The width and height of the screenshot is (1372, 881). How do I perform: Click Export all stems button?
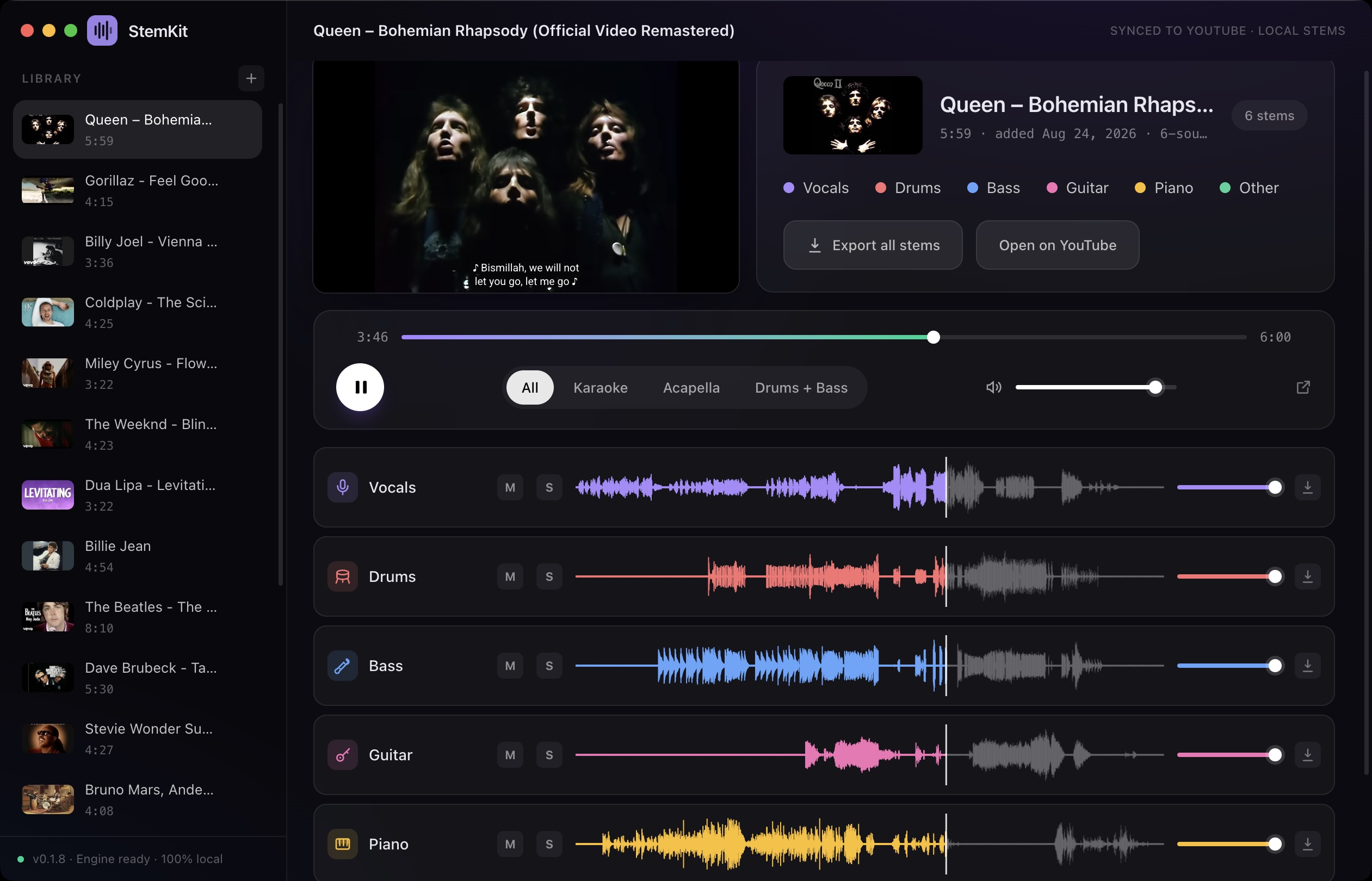tap(873, 245)
